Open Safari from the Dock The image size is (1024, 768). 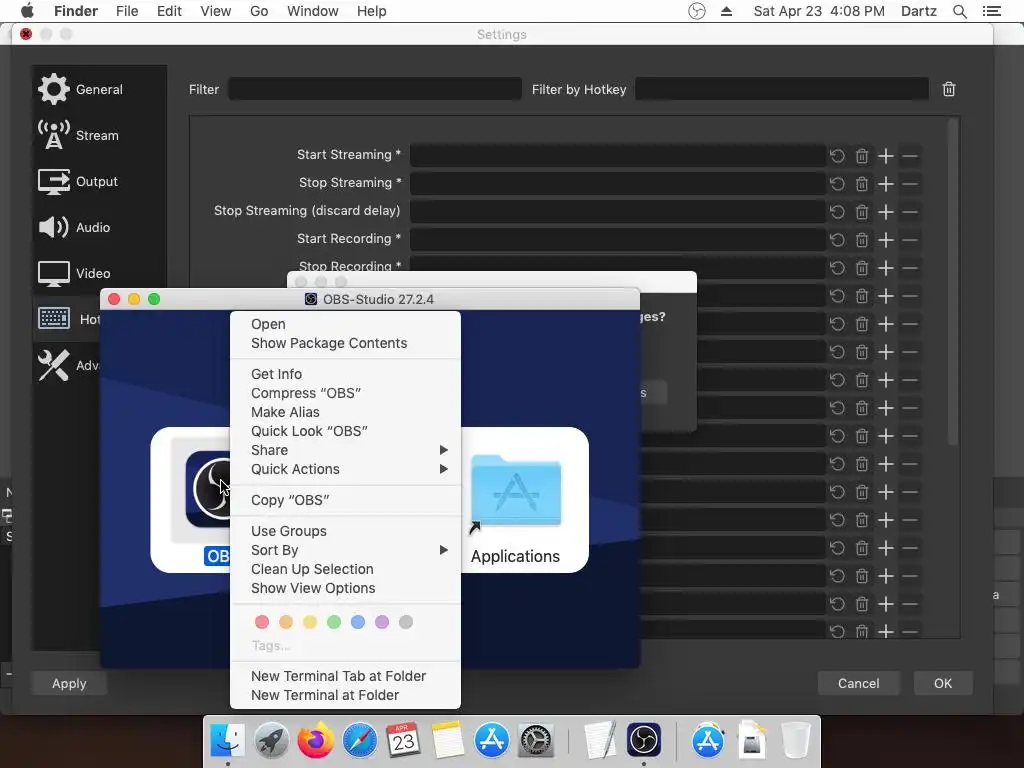(360, 741)
